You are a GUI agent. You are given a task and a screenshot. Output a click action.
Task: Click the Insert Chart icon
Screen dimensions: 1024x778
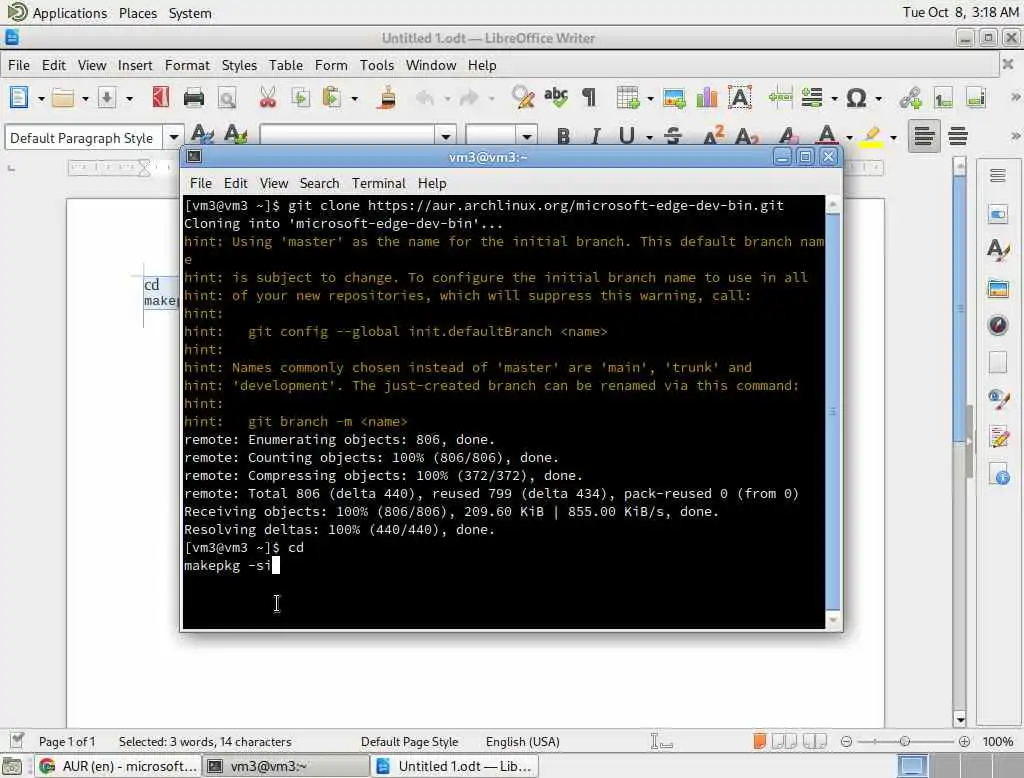[707, 98]
